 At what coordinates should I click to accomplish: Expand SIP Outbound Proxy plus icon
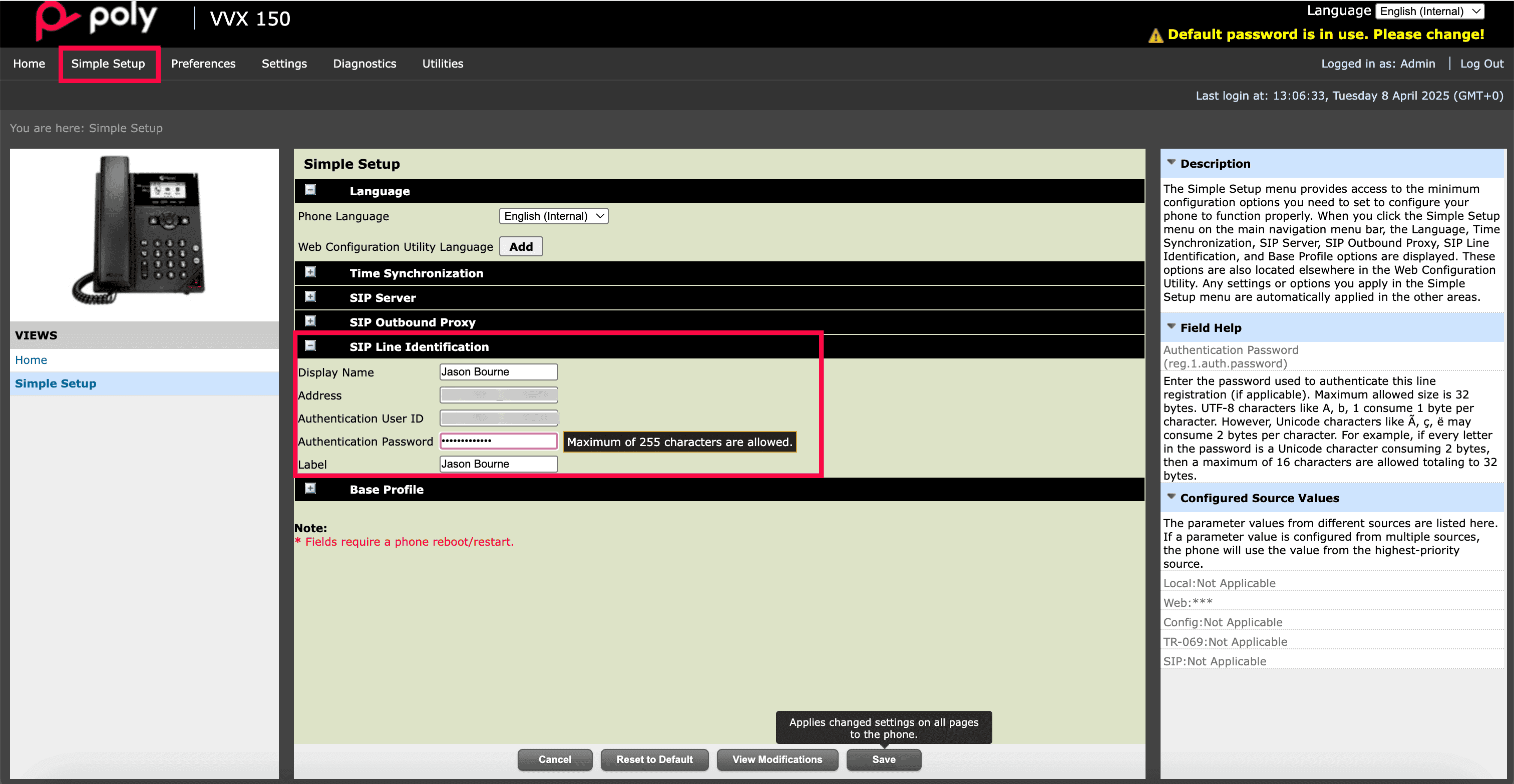pyautogui.click(x=310, y=321)
